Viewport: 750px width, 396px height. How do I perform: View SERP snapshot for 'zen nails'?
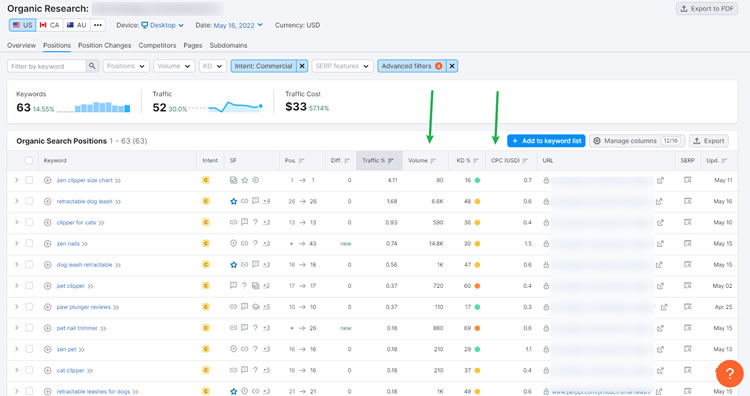(687, 243)
